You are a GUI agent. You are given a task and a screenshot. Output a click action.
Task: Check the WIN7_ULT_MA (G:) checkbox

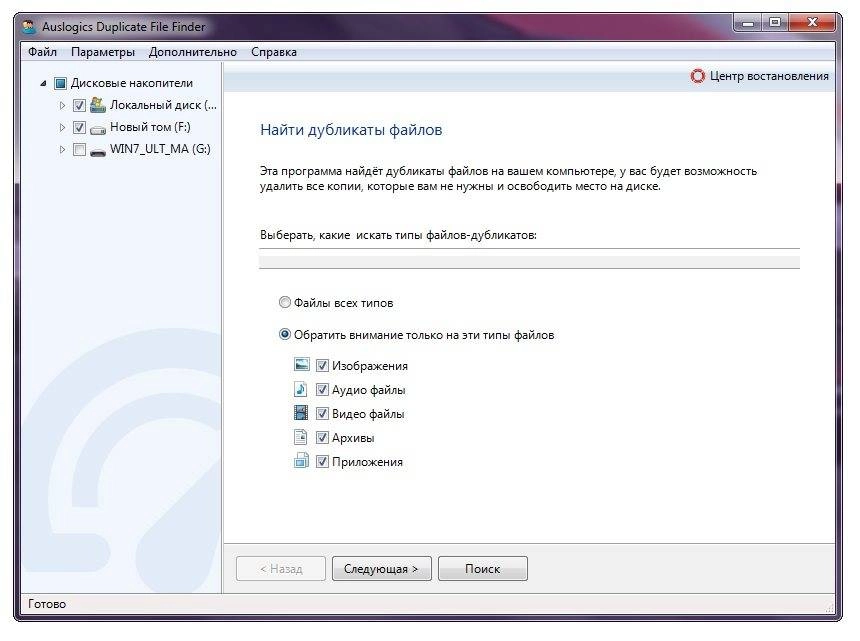click(x=79, y=150)
